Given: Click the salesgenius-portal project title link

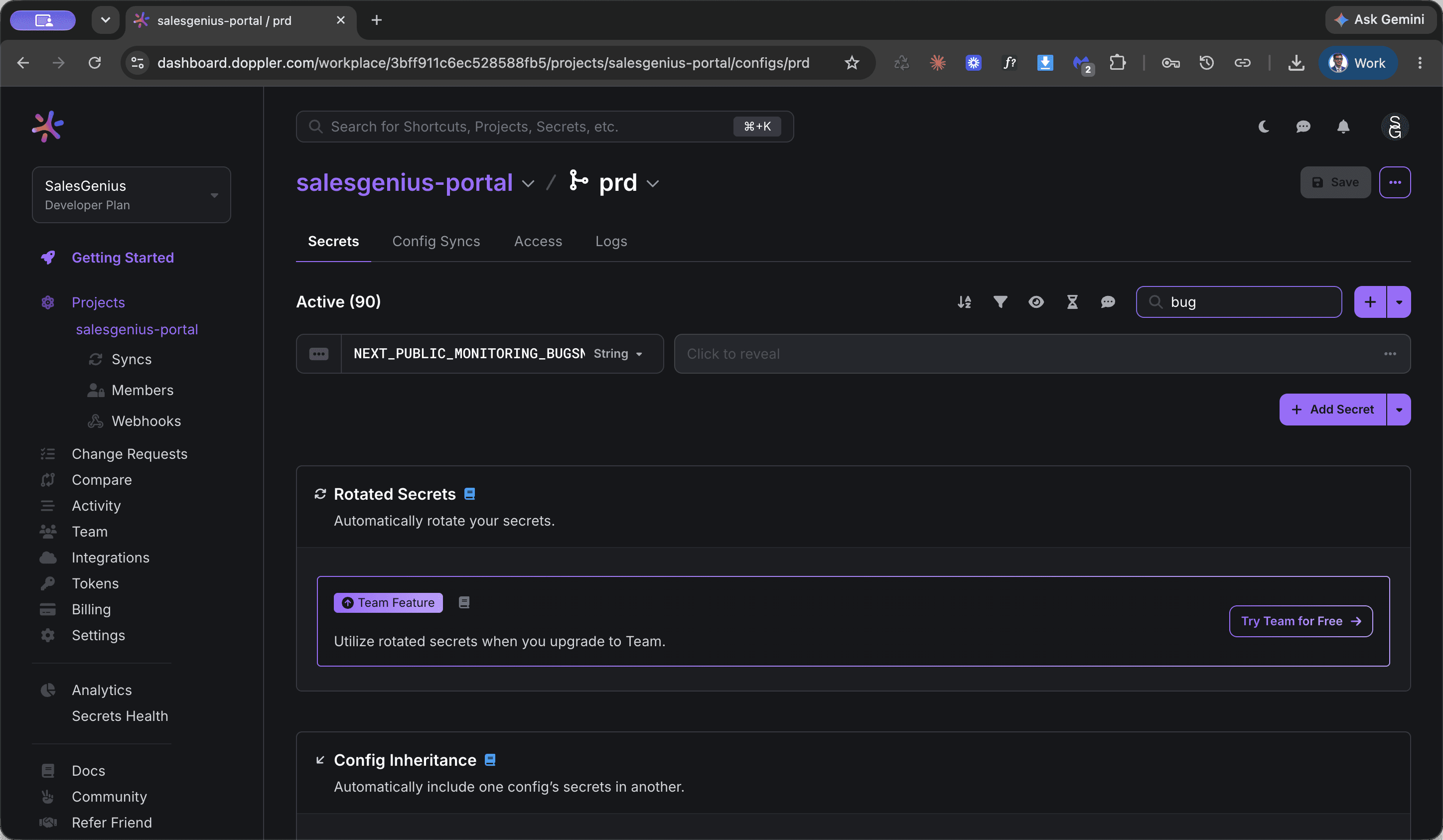Looking at the screenshot, I should tap(404, 183).
